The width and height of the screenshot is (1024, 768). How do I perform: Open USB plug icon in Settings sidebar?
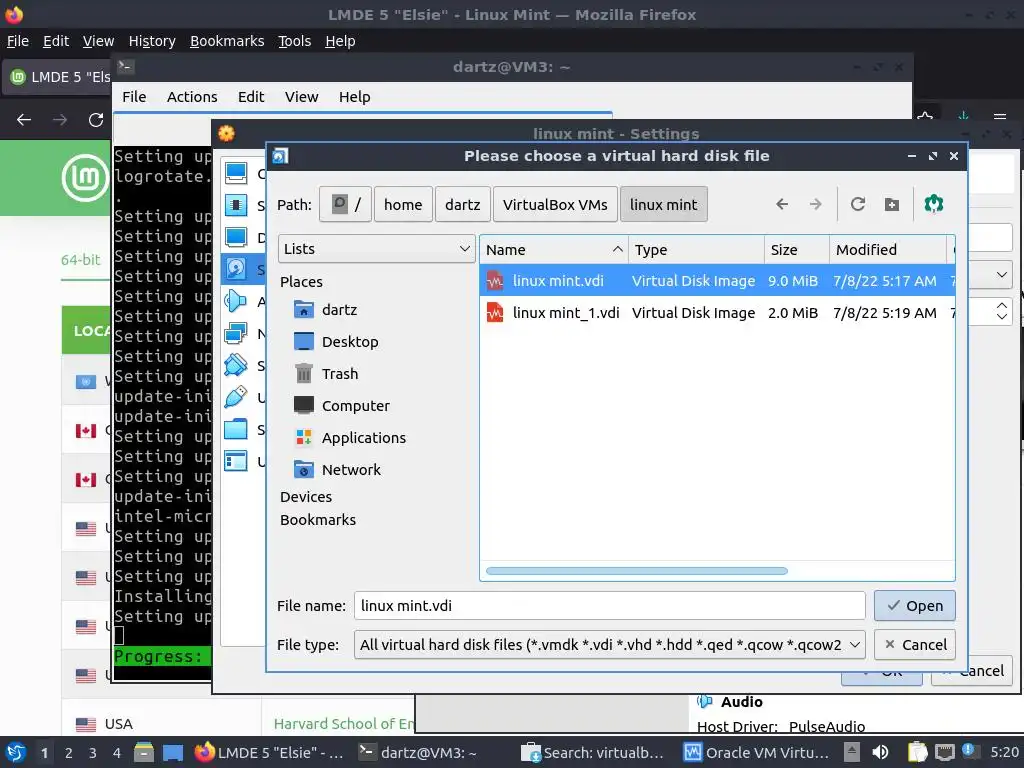point(236,397)
